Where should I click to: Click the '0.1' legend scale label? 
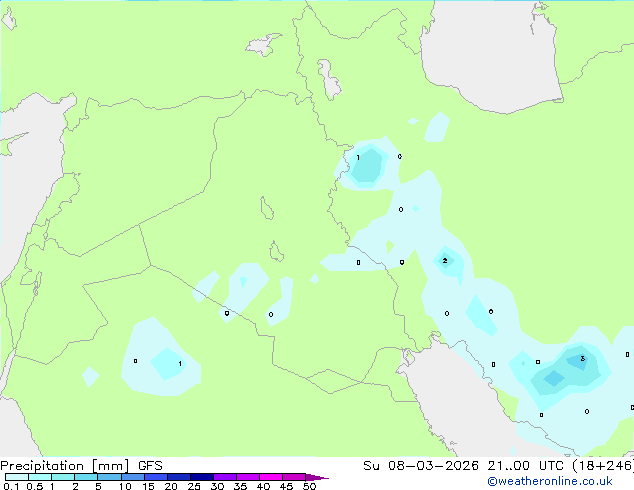tap(11, 486)
